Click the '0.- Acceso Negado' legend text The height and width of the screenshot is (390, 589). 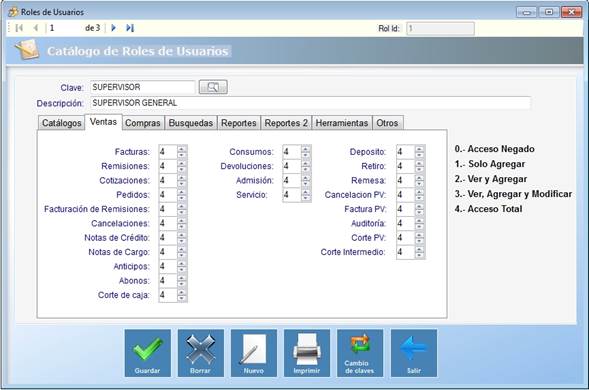494,149
